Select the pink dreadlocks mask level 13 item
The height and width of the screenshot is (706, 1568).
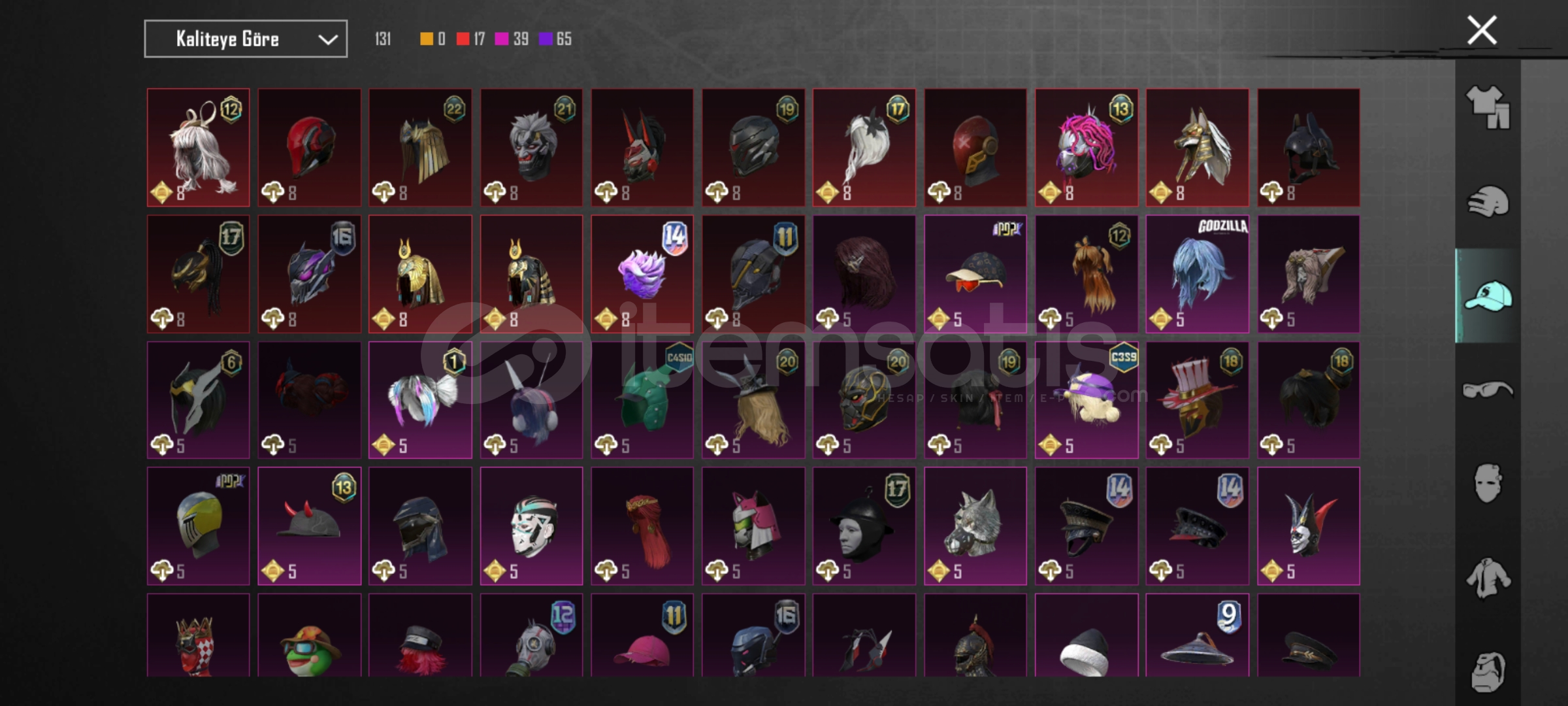pyautogui.click(x=1086, y=148)
